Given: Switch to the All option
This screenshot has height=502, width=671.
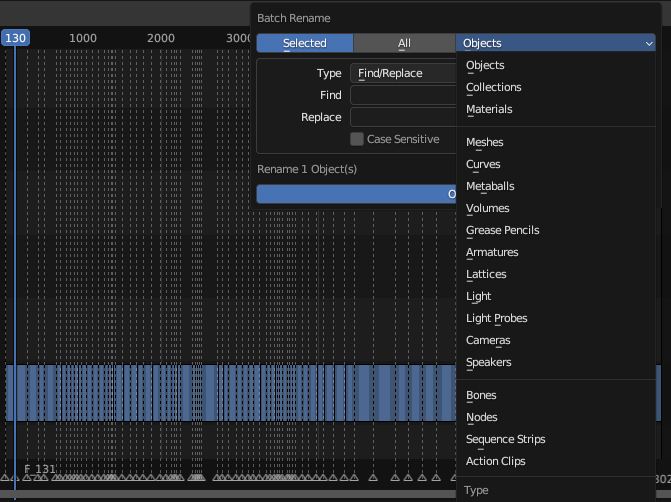Looking at the screenshot, I should point(404,43).
